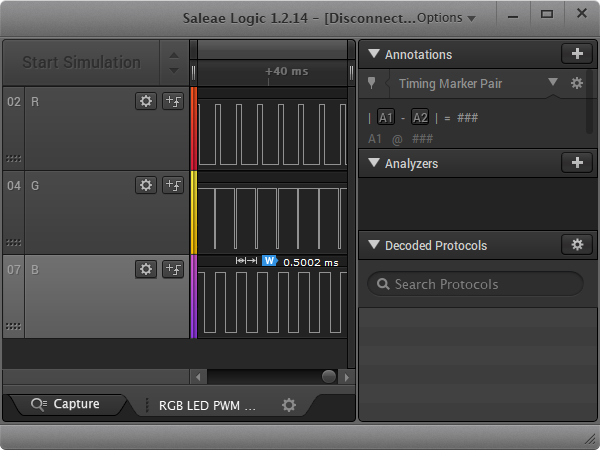Add a new analyzer with plus button
The image size is (600, 450).
[x=576, y=163]
